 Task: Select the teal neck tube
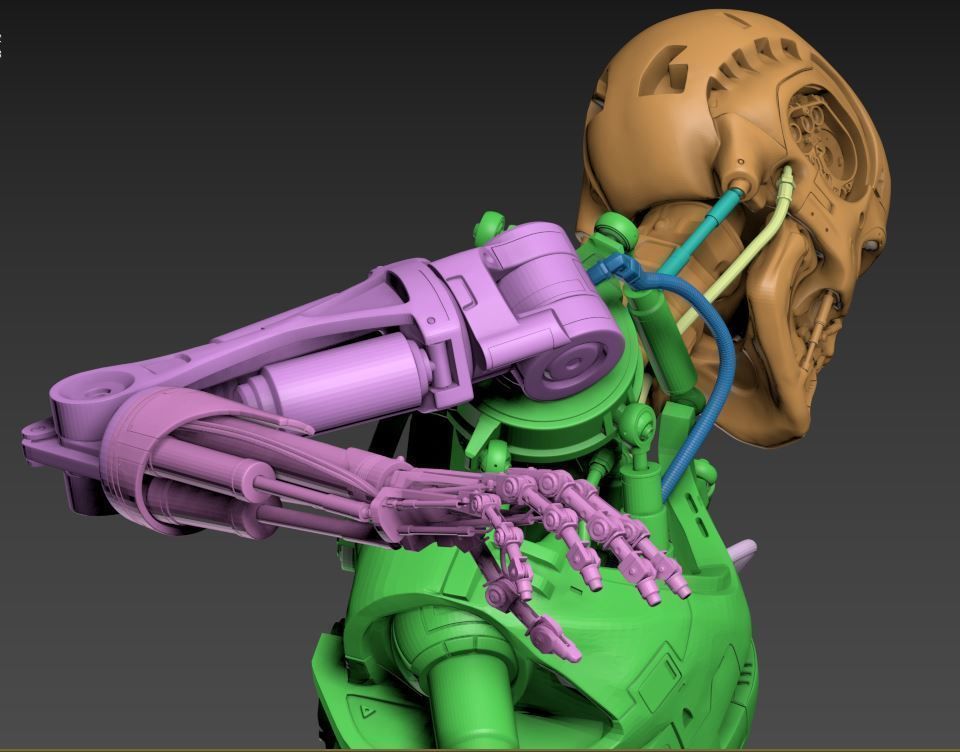tap(700, 232)
